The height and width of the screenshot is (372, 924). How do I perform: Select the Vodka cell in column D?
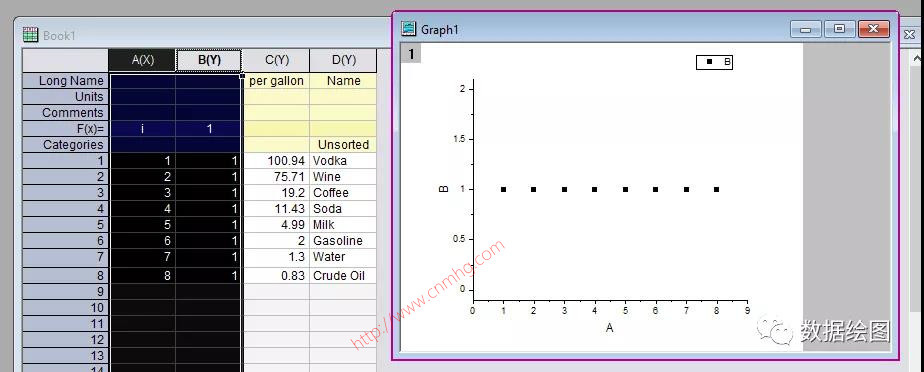coord(343,160)
